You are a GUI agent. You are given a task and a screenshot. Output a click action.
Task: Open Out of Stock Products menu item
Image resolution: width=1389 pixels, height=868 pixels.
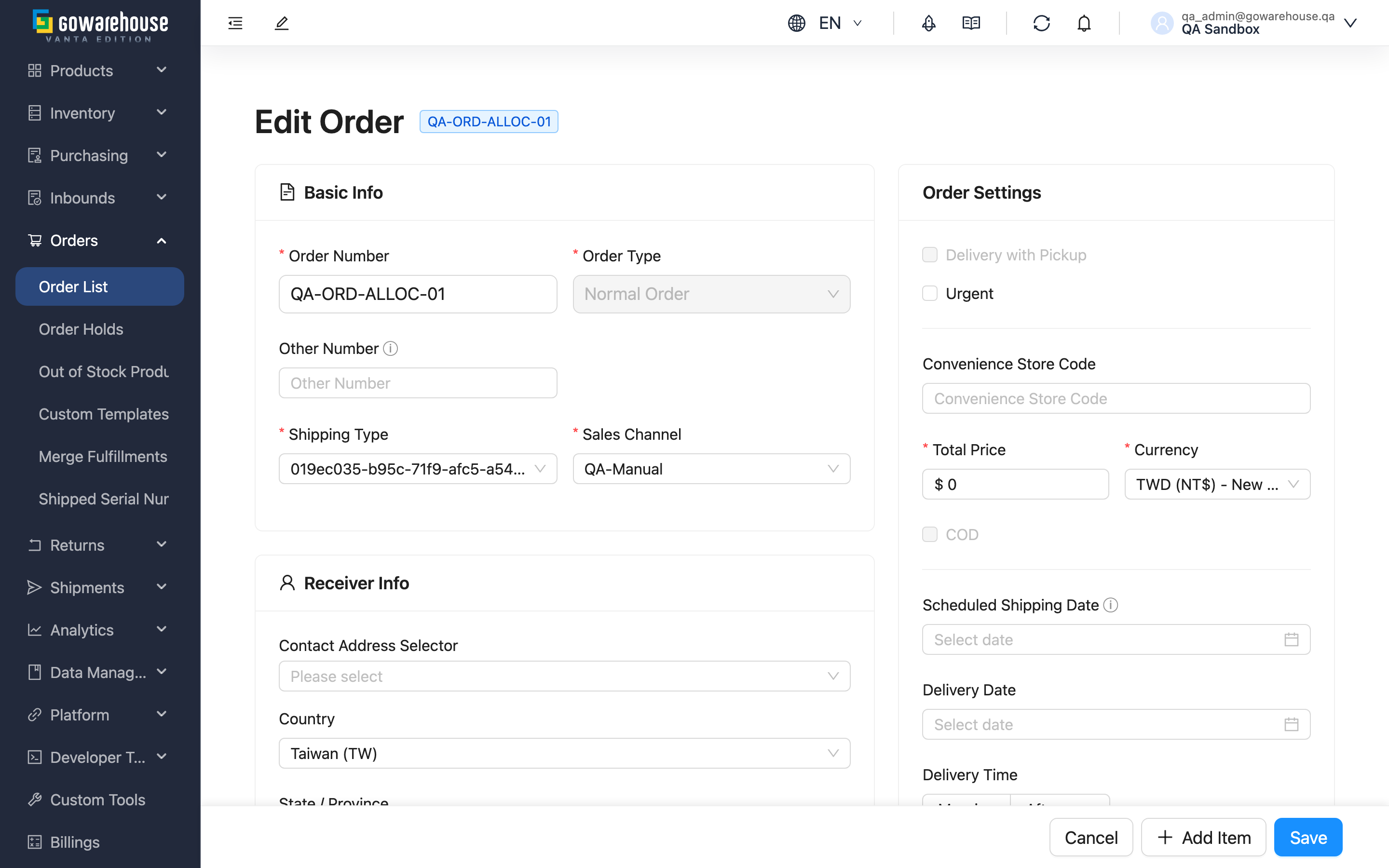point(100,371)
